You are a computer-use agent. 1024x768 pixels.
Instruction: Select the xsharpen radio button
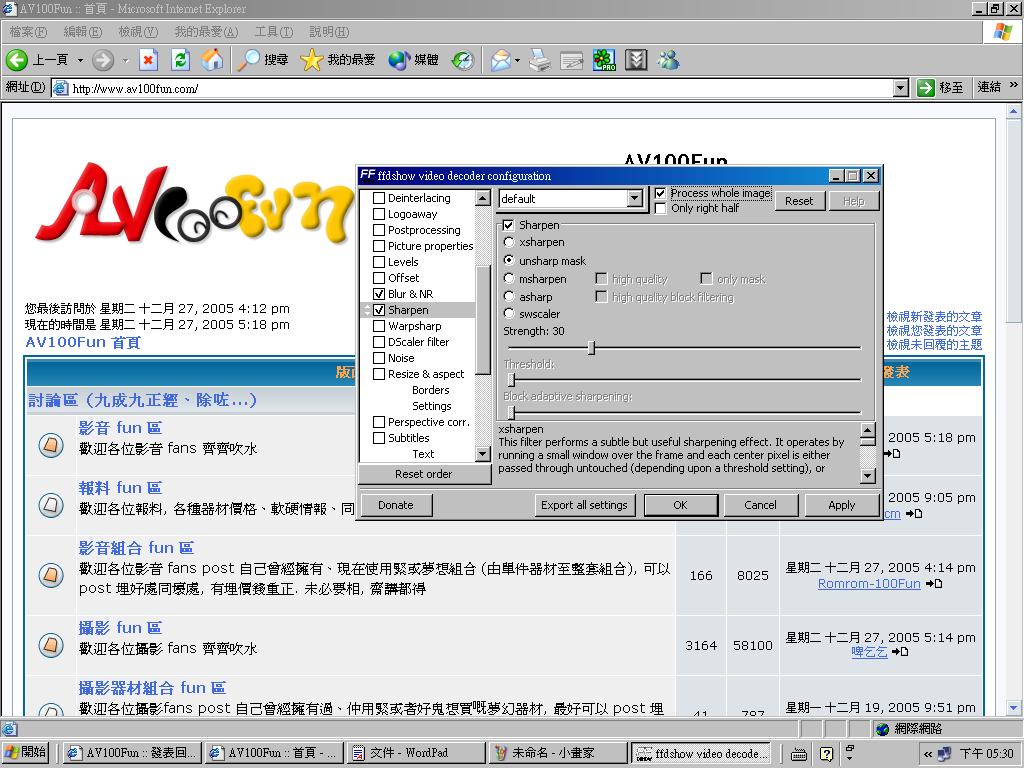[509, 242]
